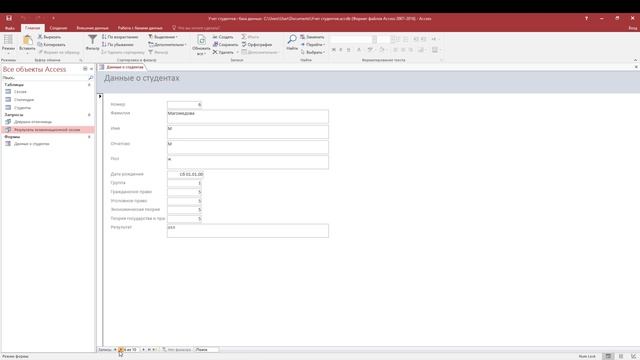The image size is (640, 360).
Task: Switch to Design view in the status bar
Action: [x=633, y=356]
